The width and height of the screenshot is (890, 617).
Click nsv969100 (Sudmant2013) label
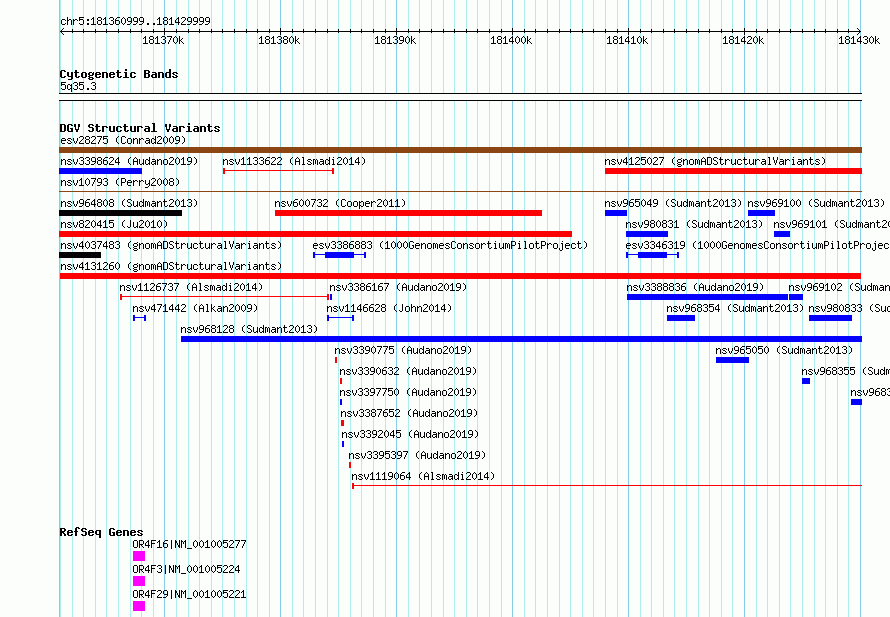pos(816,203)
